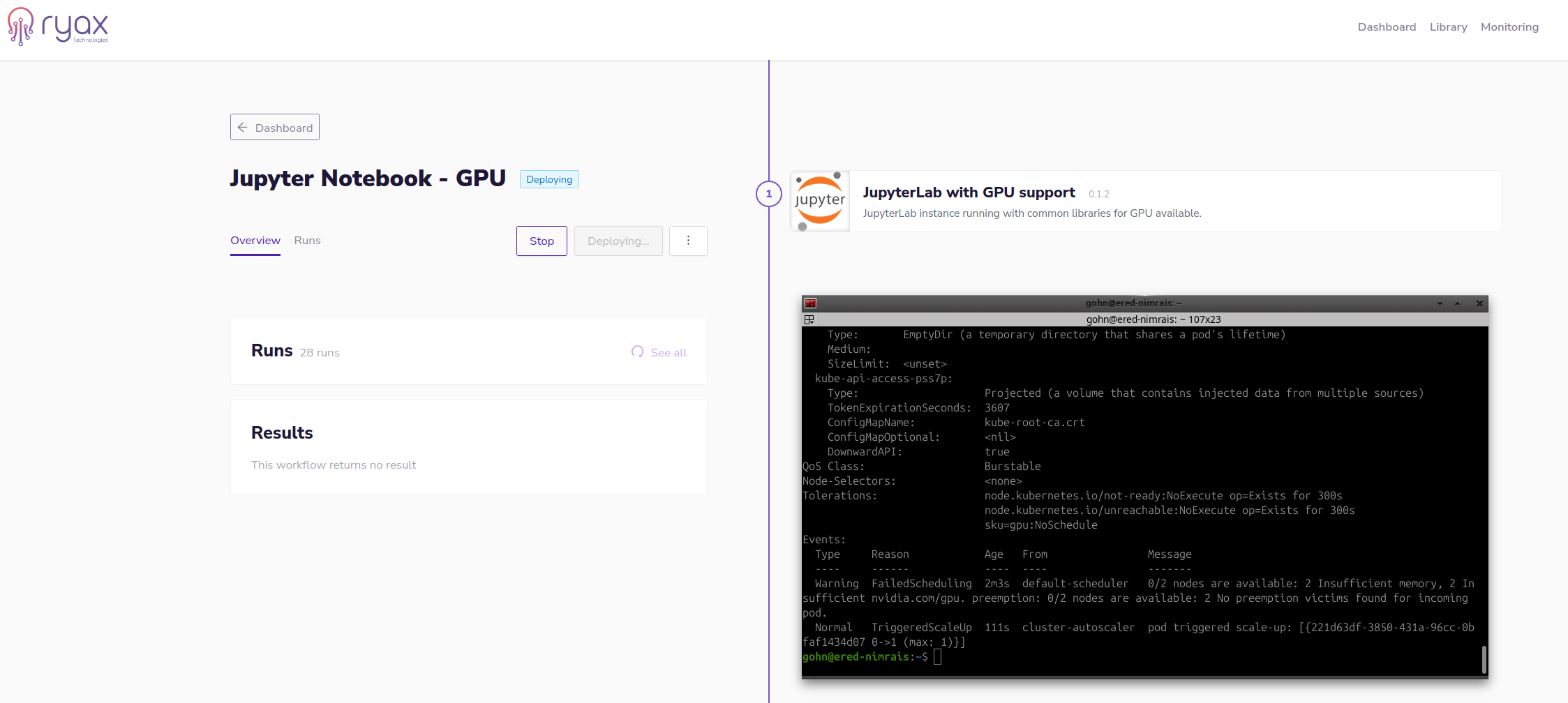Screen dimensions: 1568x703
Task: Go to Library in top navigation
Action: [1448, 27]
